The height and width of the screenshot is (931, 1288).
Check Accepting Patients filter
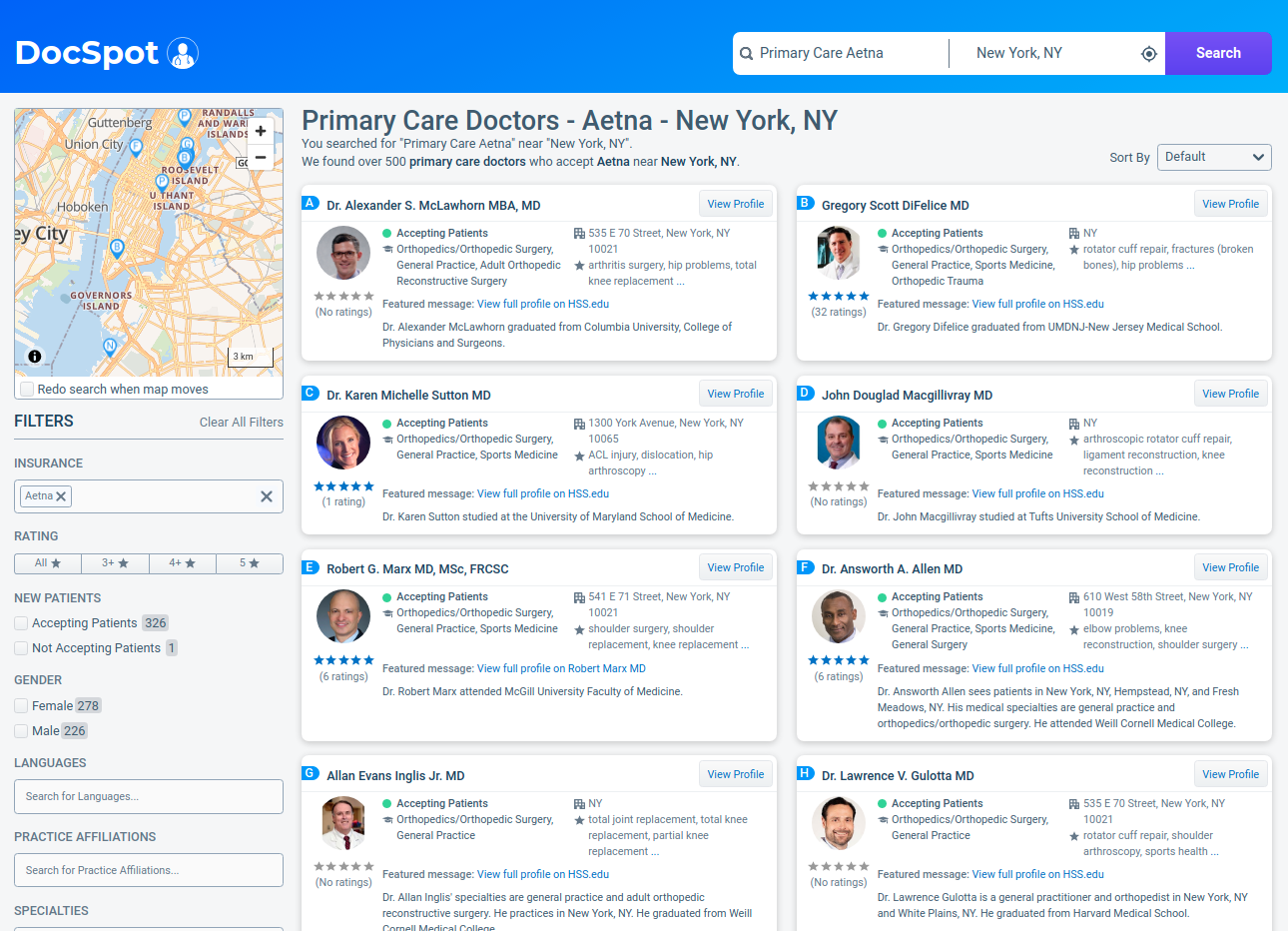point(21,623)
